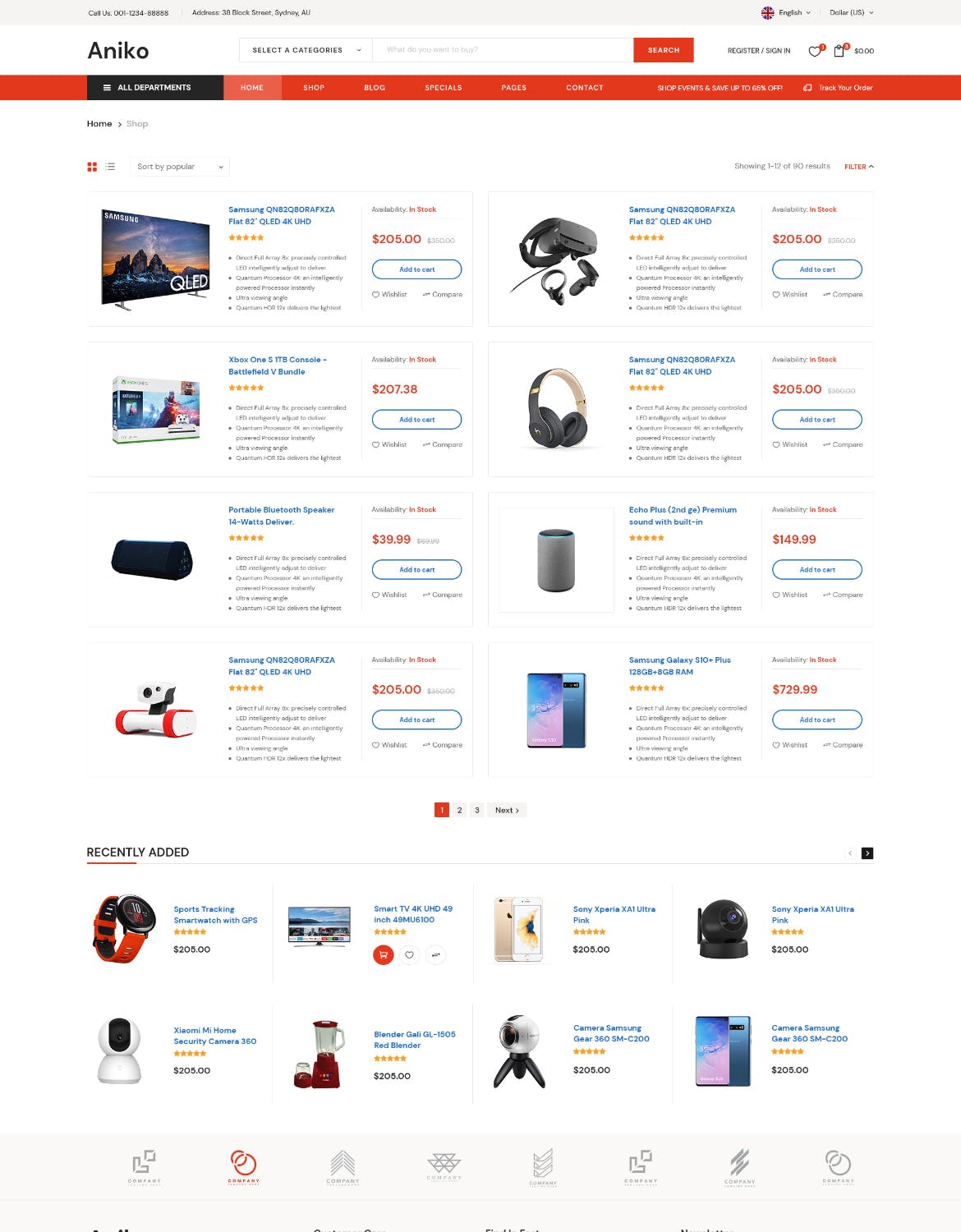Expand the Select A Categories dropdown
Image resolution: width=961 pixels, height=1232 pixels.
click(x=304, y=50)
